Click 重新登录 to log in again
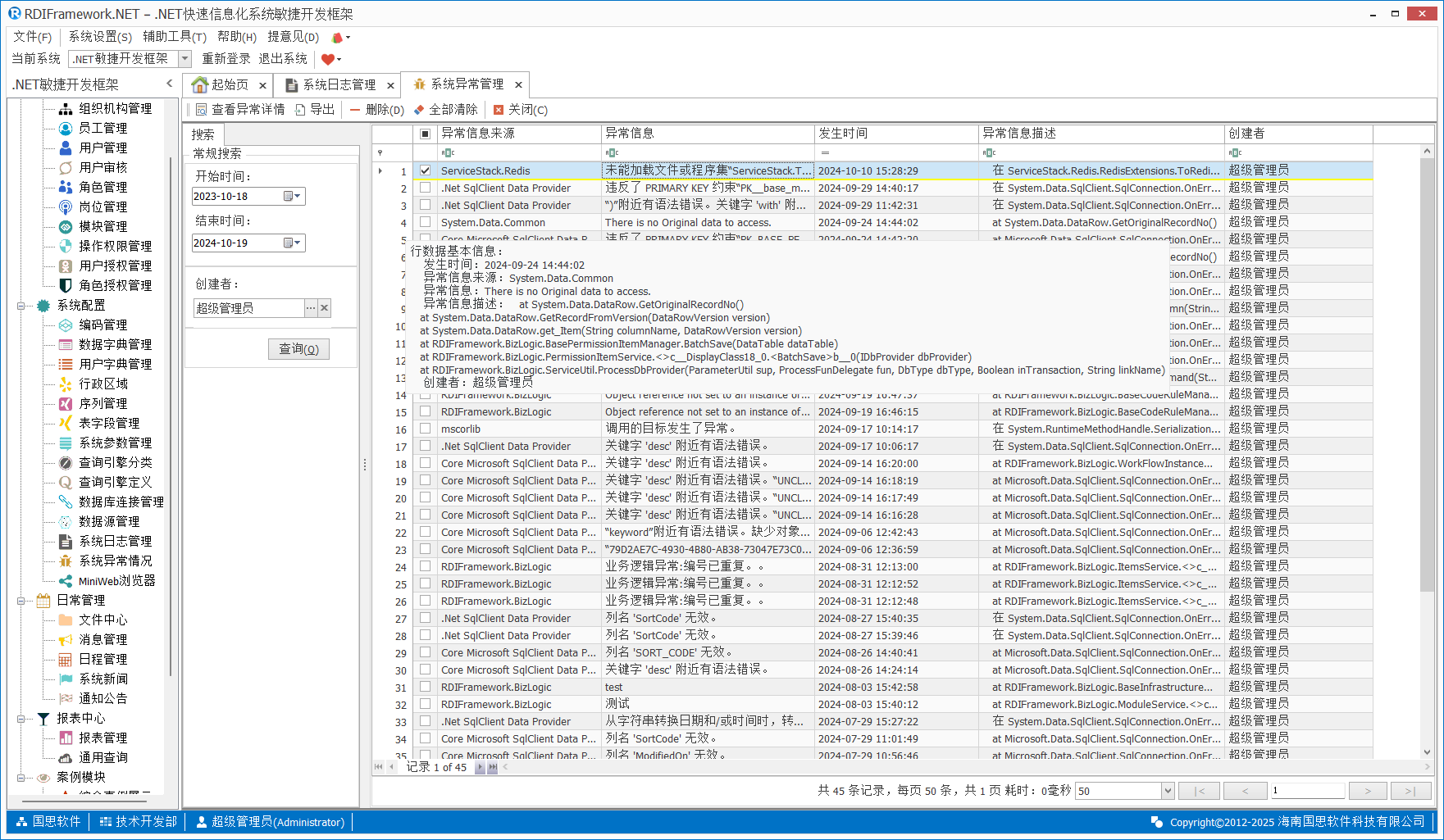 [x=225, y=59]
